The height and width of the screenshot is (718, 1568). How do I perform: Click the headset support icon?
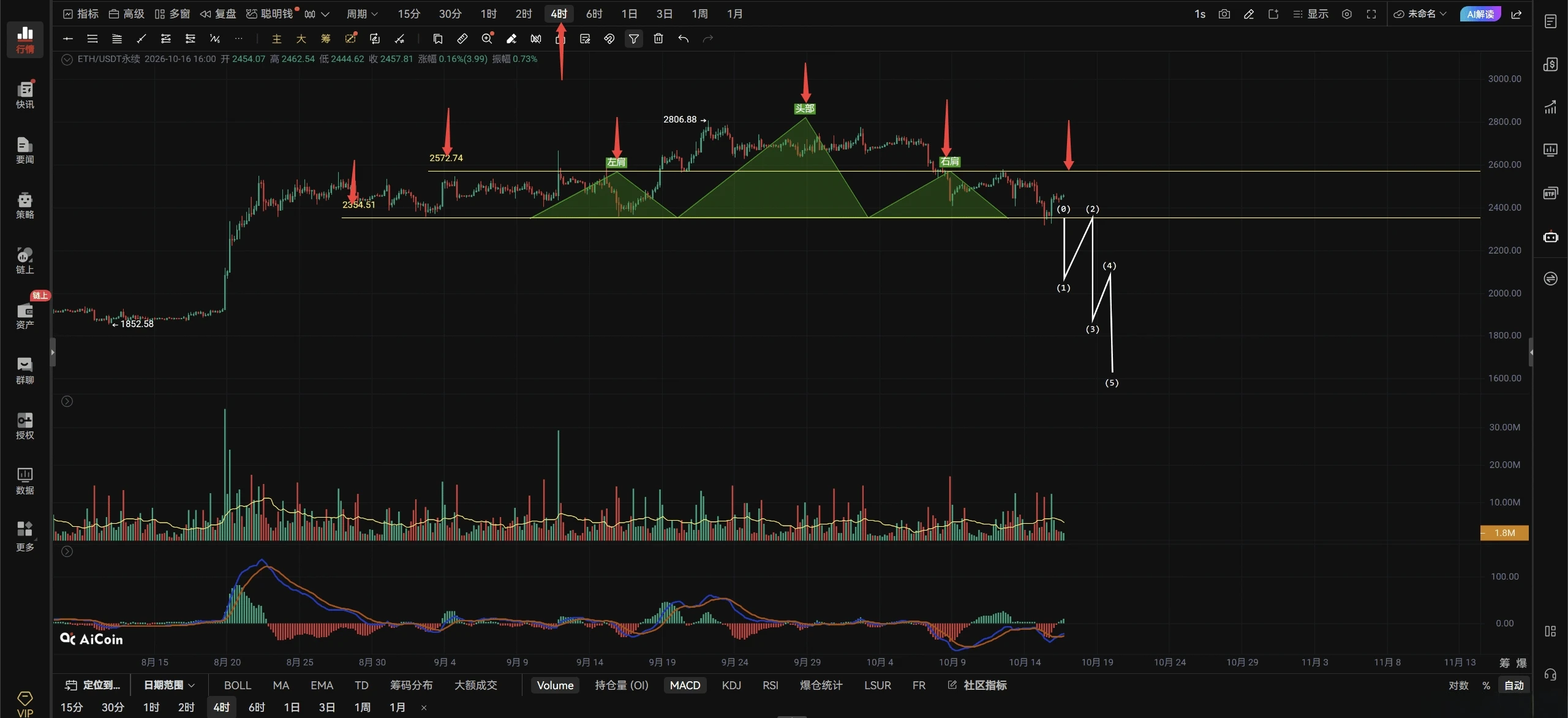pos(1550,675)
